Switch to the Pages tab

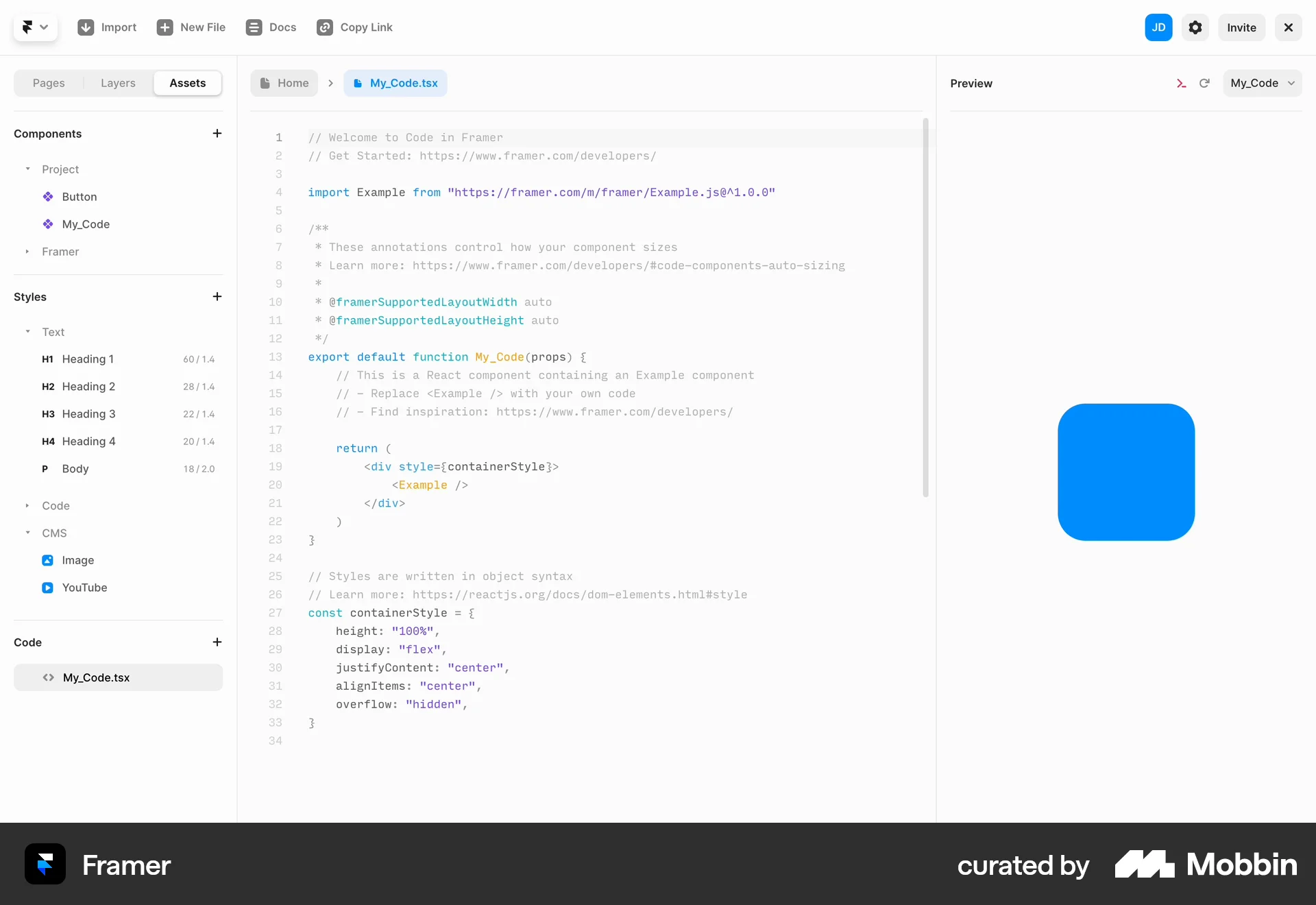[x=49, y=83]
